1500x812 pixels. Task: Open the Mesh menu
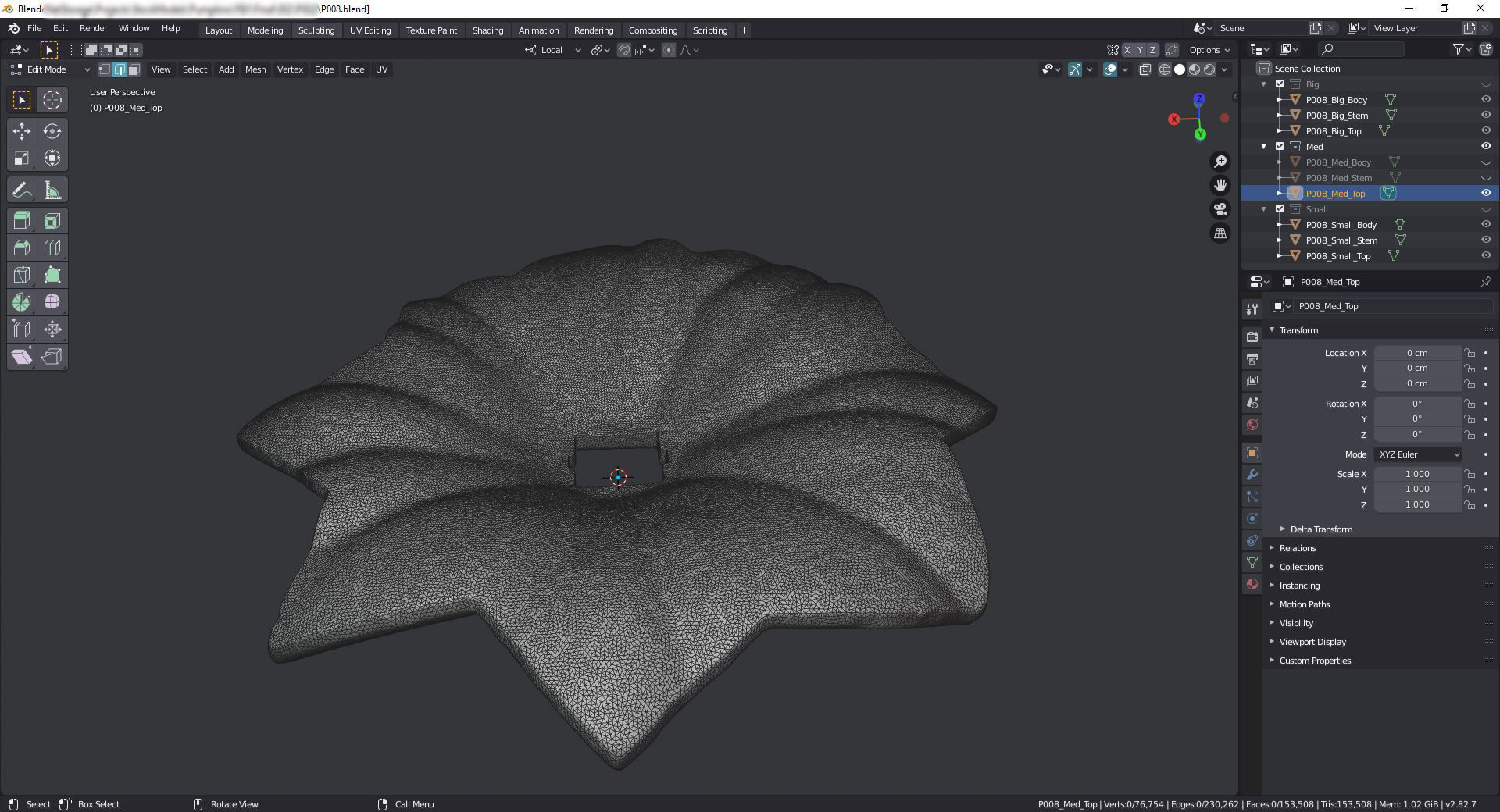255,69
